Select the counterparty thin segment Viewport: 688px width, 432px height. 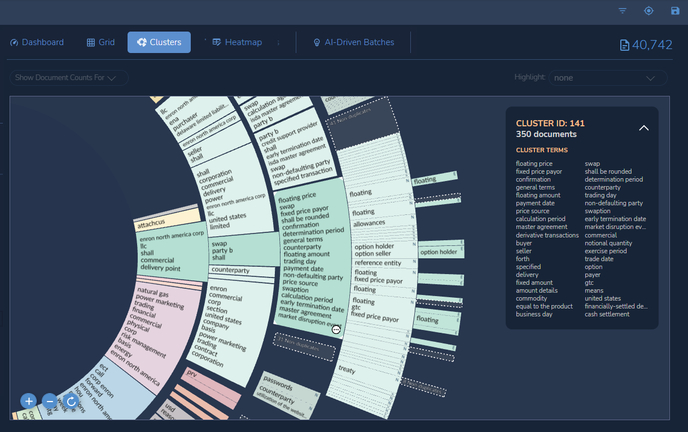[x=241, y=270]
